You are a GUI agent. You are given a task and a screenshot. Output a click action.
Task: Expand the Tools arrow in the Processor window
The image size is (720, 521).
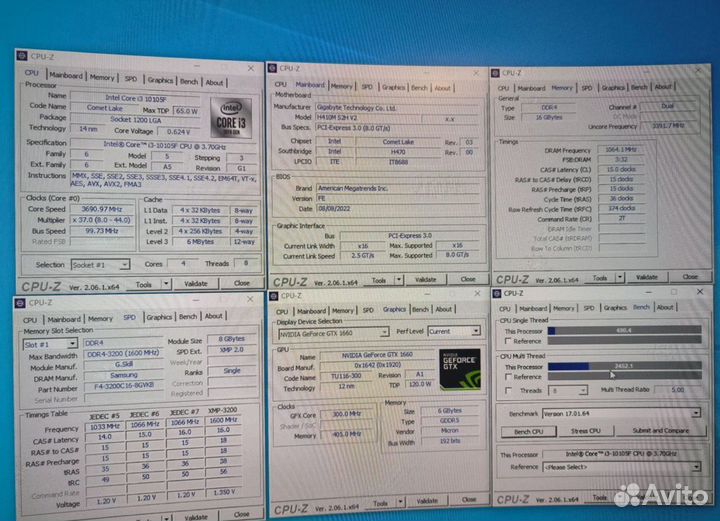pos(166,284)
